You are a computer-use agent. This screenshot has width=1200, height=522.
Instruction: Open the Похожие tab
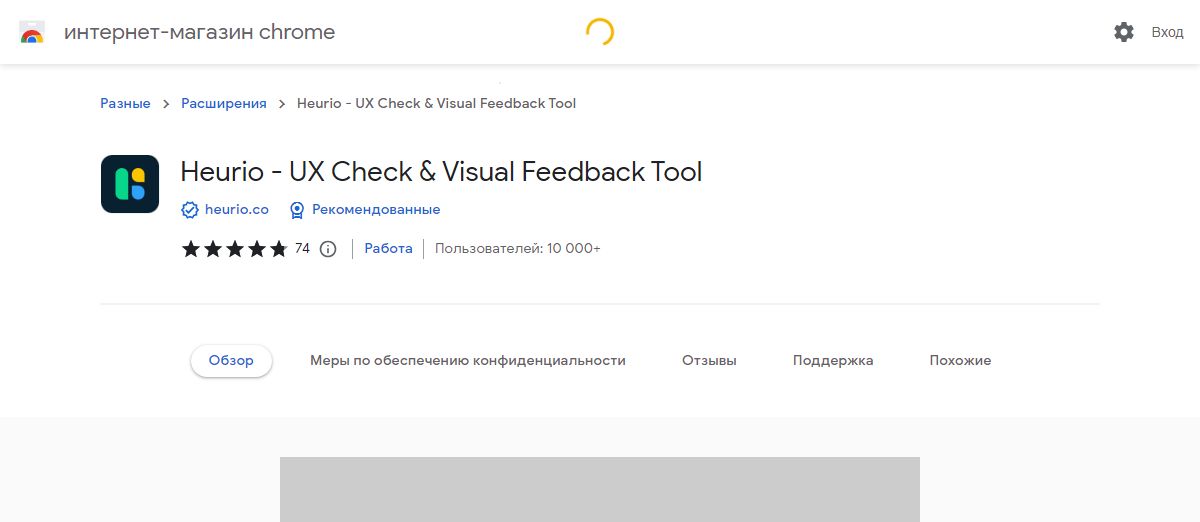[x=960, y=360]
